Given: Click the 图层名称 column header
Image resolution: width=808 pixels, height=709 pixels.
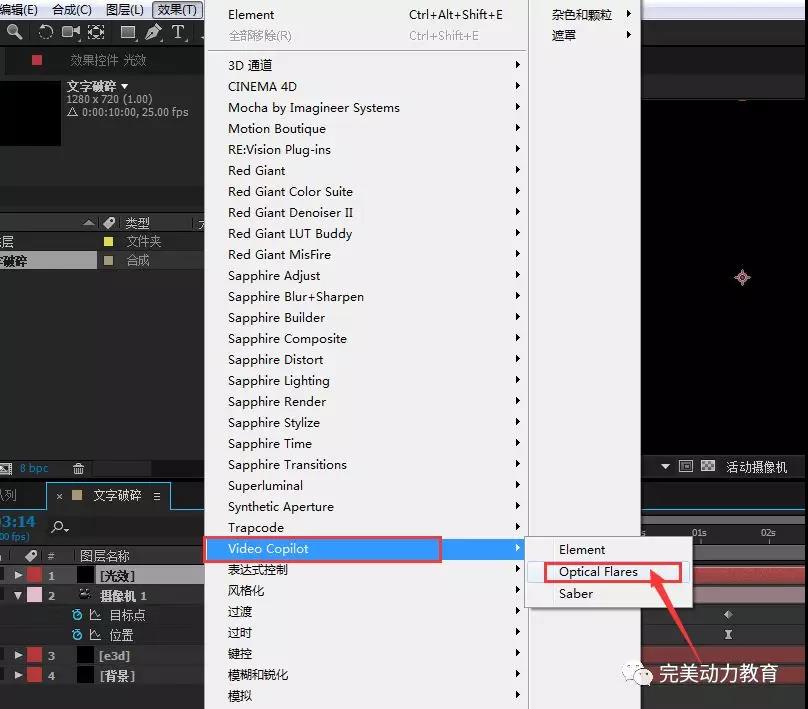Looking at the screenshot, I should [105, 556].
